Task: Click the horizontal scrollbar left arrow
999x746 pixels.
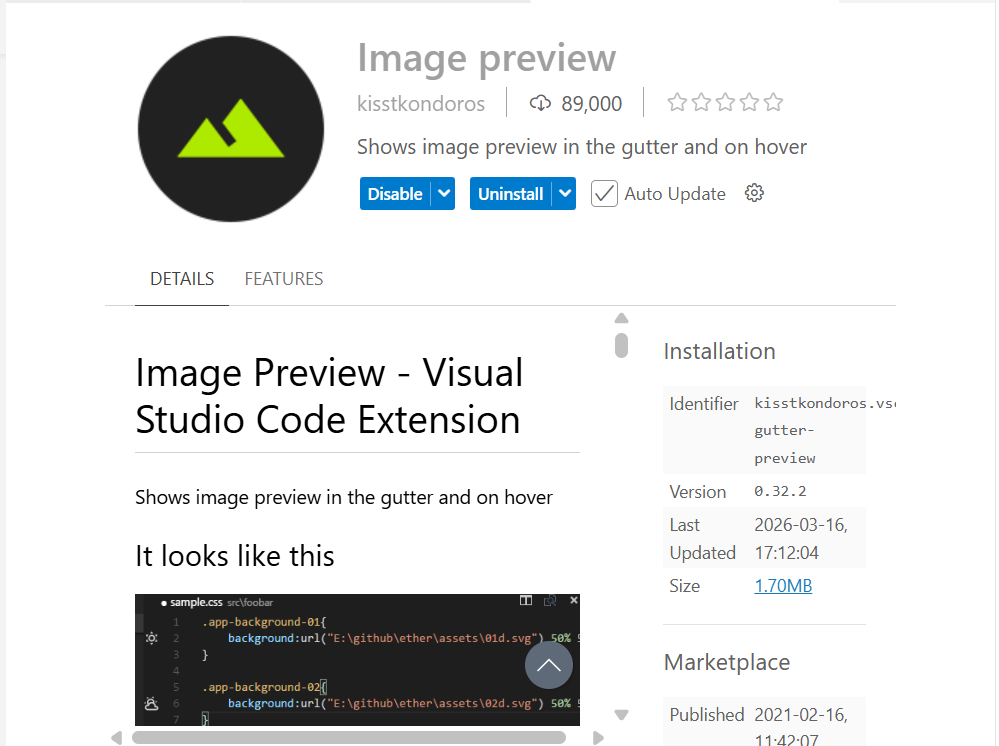Action: coord(117,738)
